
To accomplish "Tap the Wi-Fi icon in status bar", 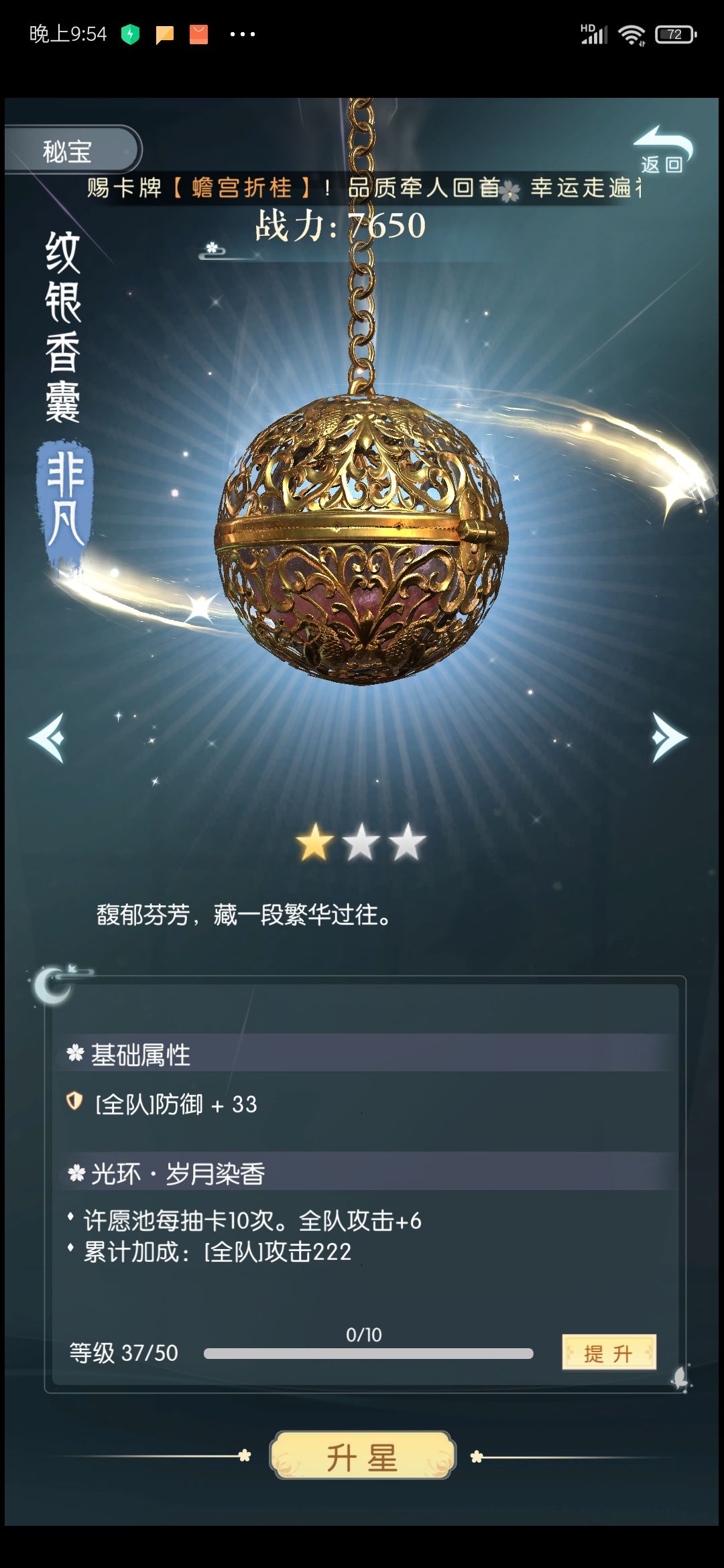I will pos(631,35).
